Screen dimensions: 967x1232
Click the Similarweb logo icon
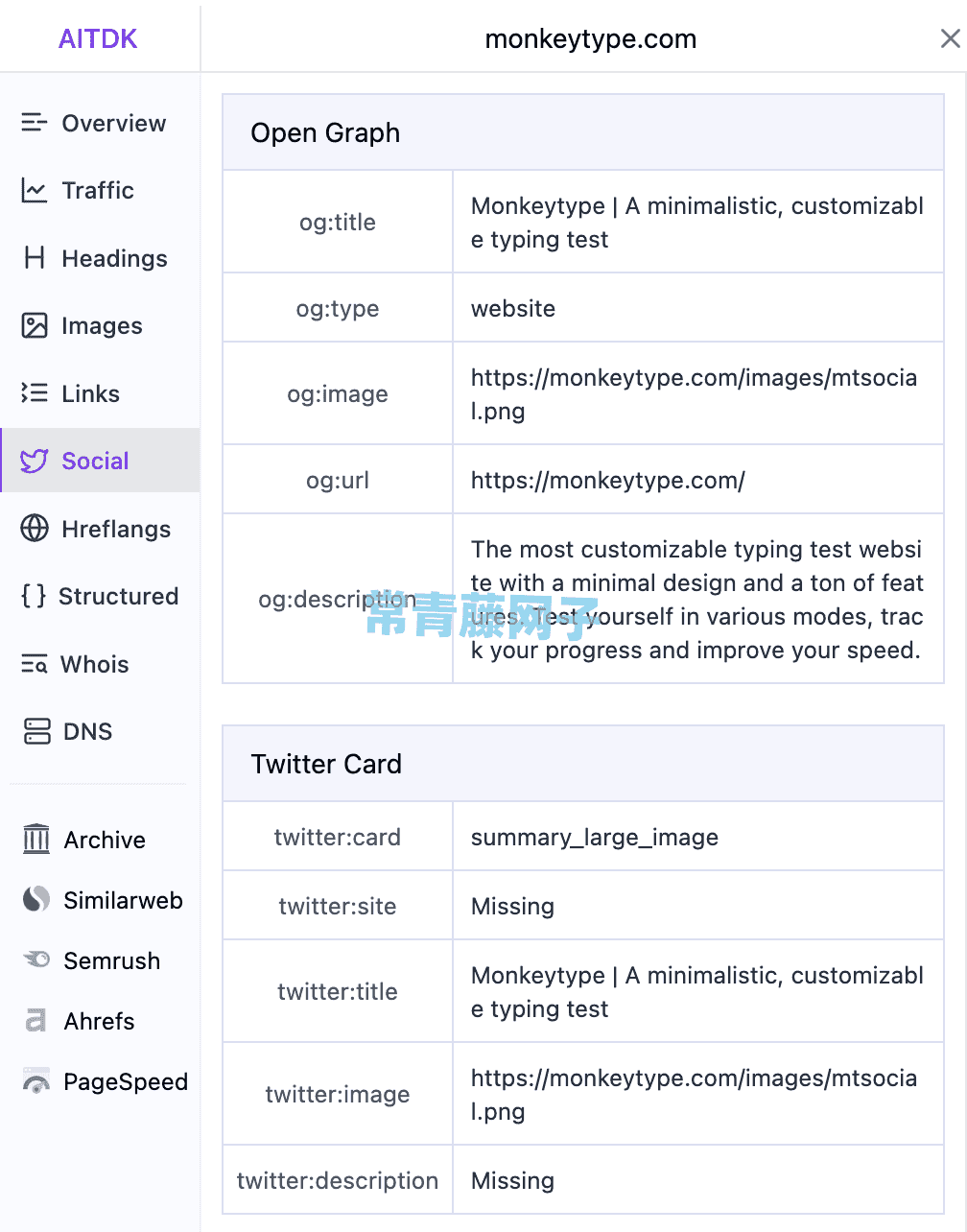(36, 899)
